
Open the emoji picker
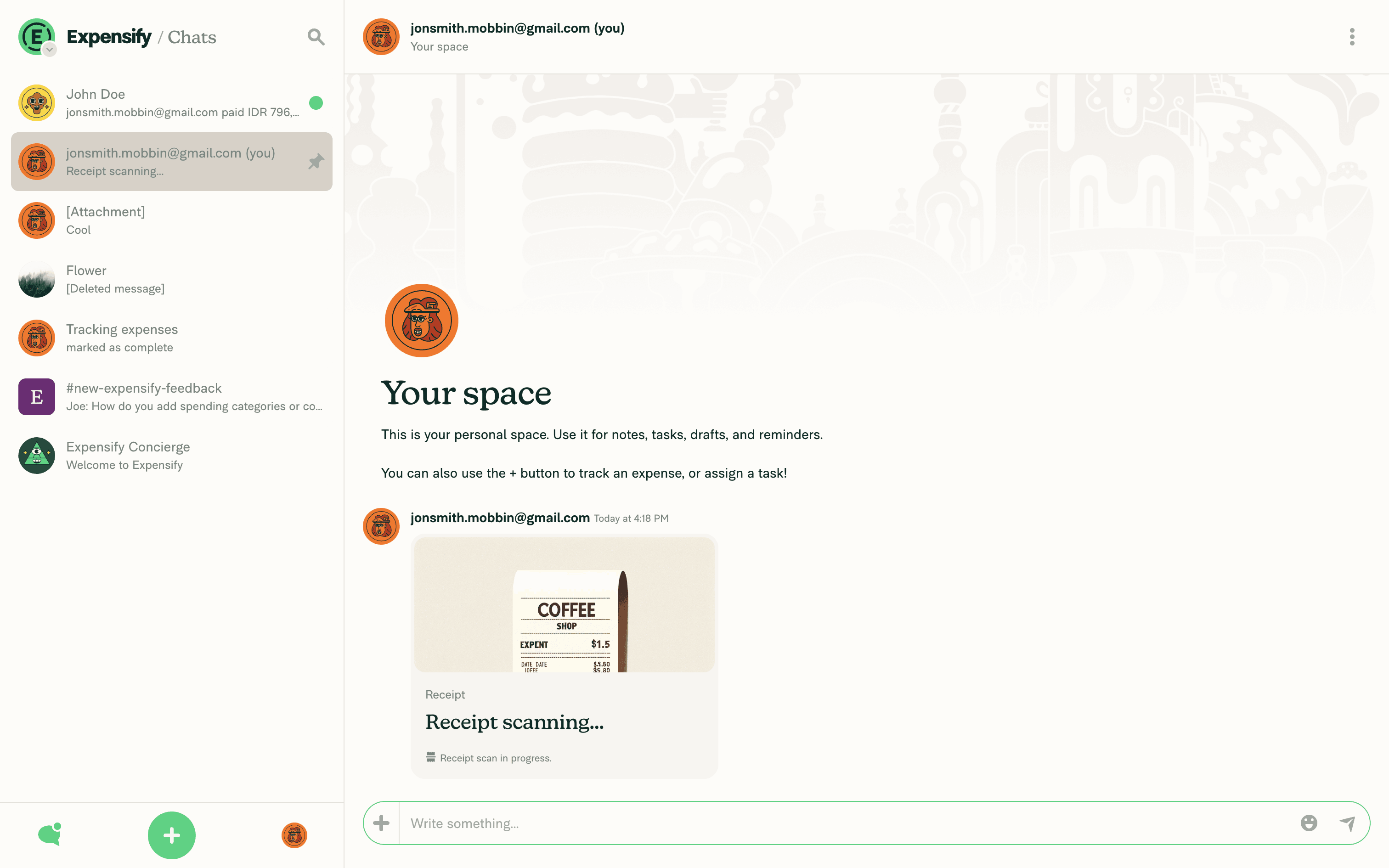click(1308, 823)
